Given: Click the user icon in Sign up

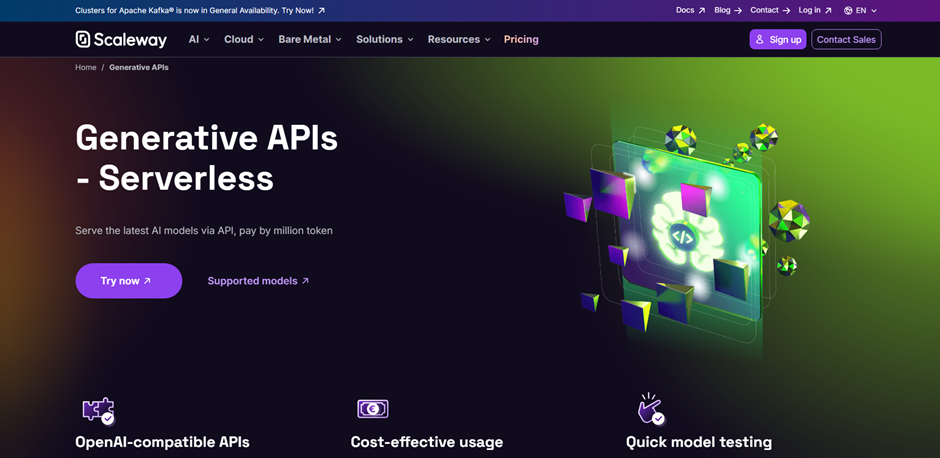Looking at the screenshot, I should point(760,40).
